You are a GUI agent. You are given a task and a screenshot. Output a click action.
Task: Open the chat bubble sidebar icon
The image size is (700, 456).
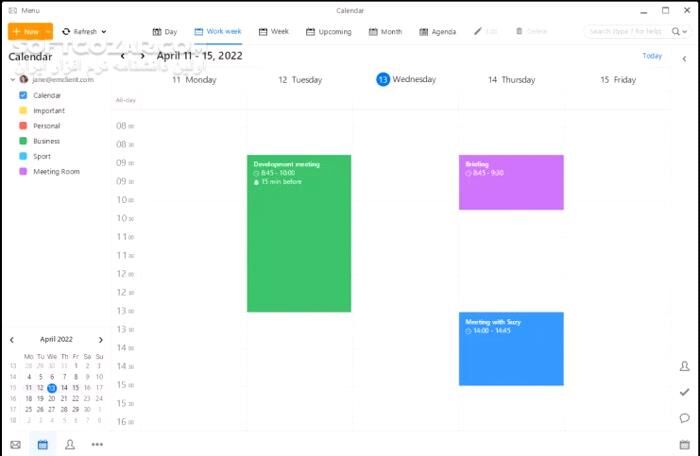pos(685,418)
